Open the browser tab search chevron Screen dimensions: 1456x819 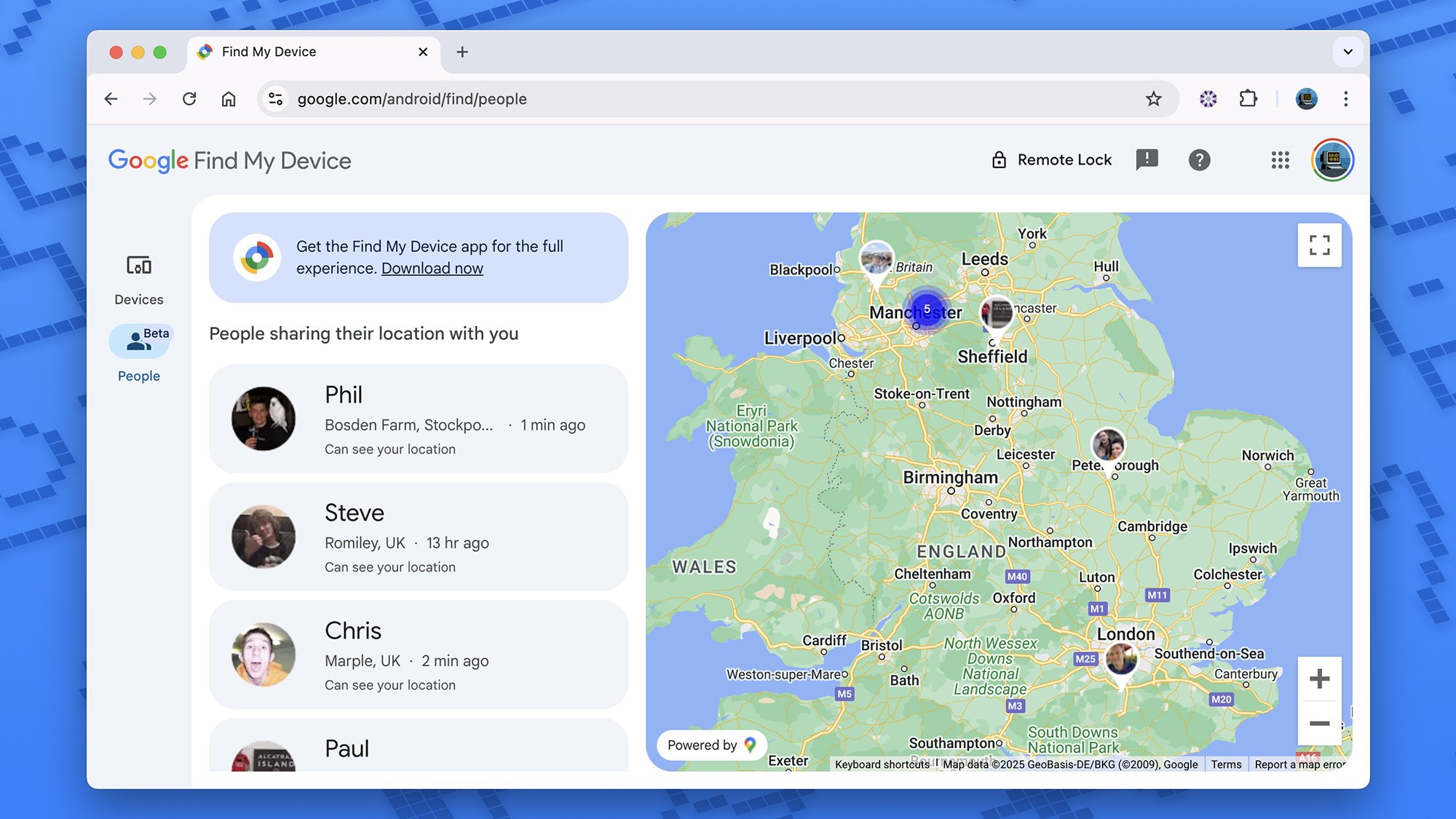(x=1348, y=52)
